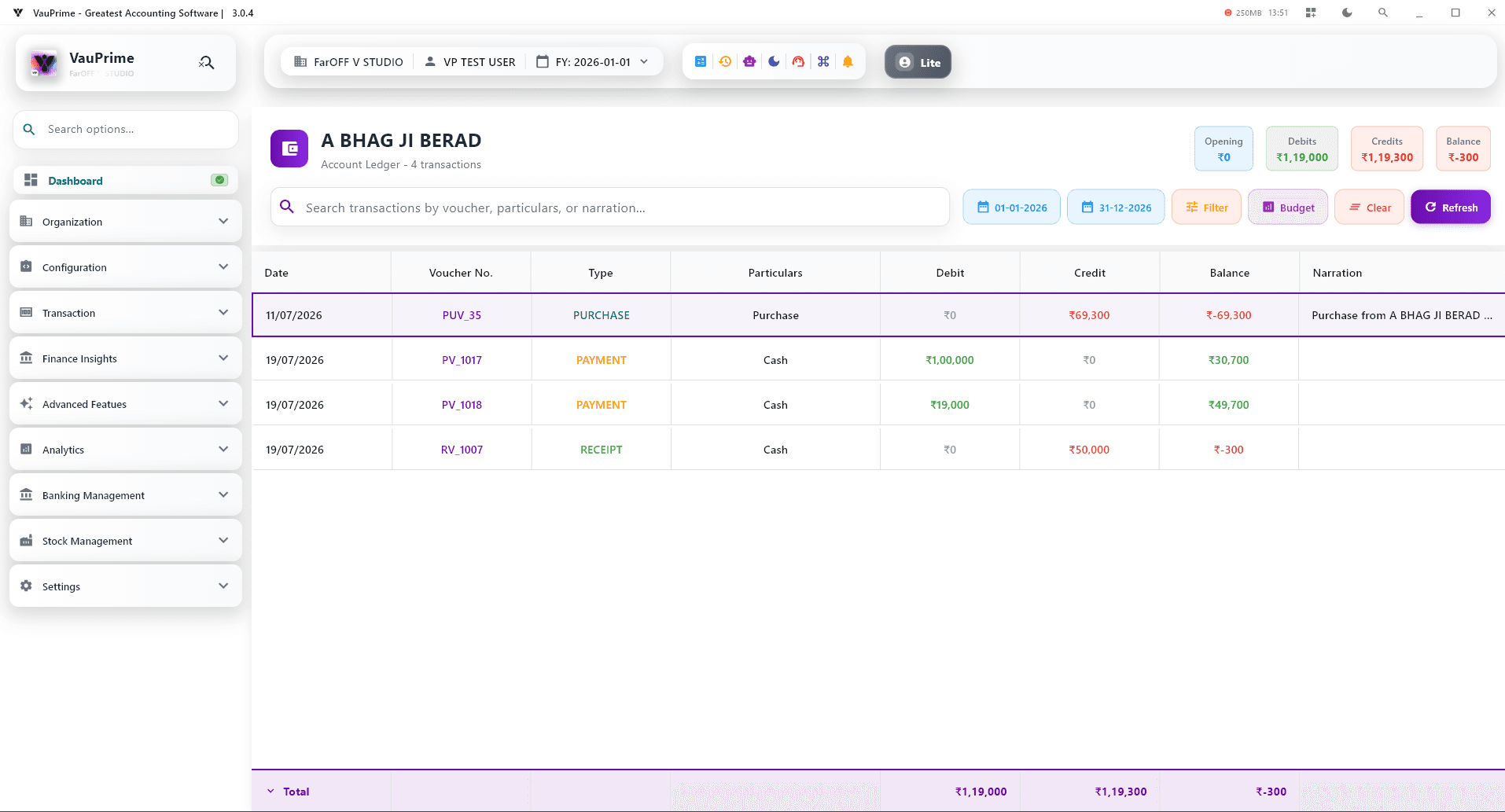Click the sidebar search-collapse icon beside VauPrime
Image resolution: width=1505 pixels, height=812 pixels.
click(x=207, y=62)
